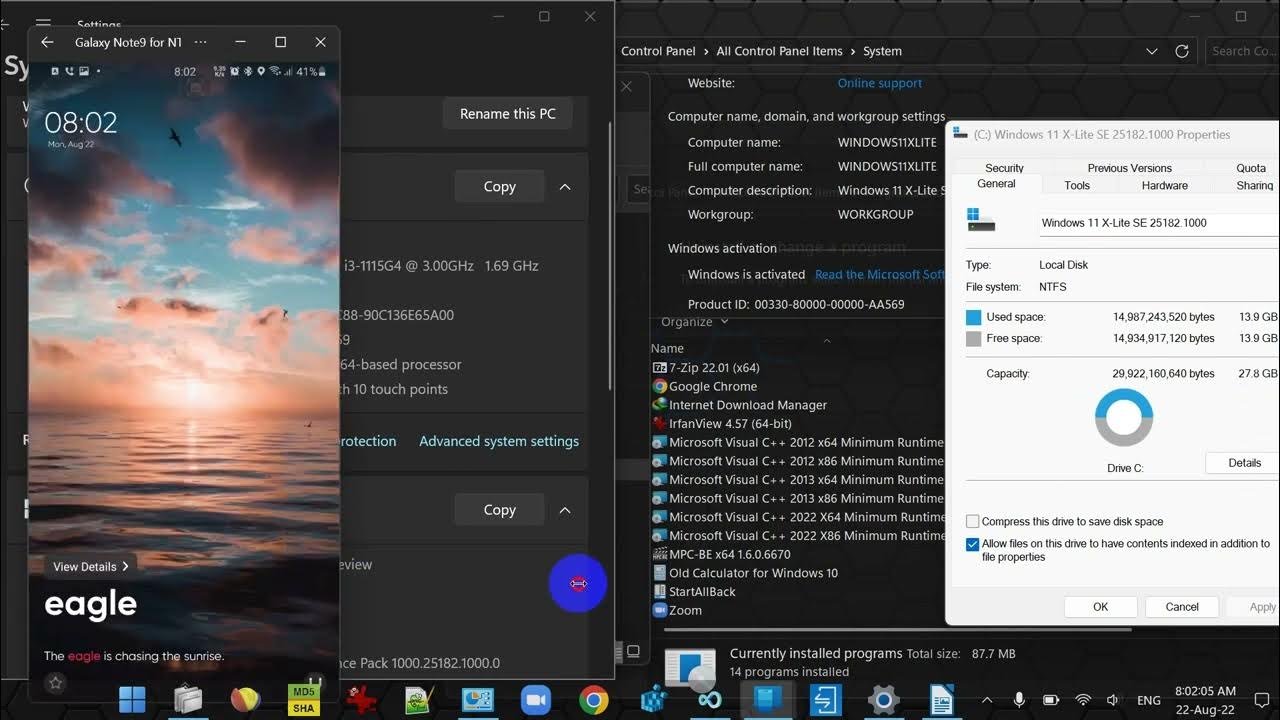
Task: Enable Compress this drive to save disk space
Action: pos(973,521)
